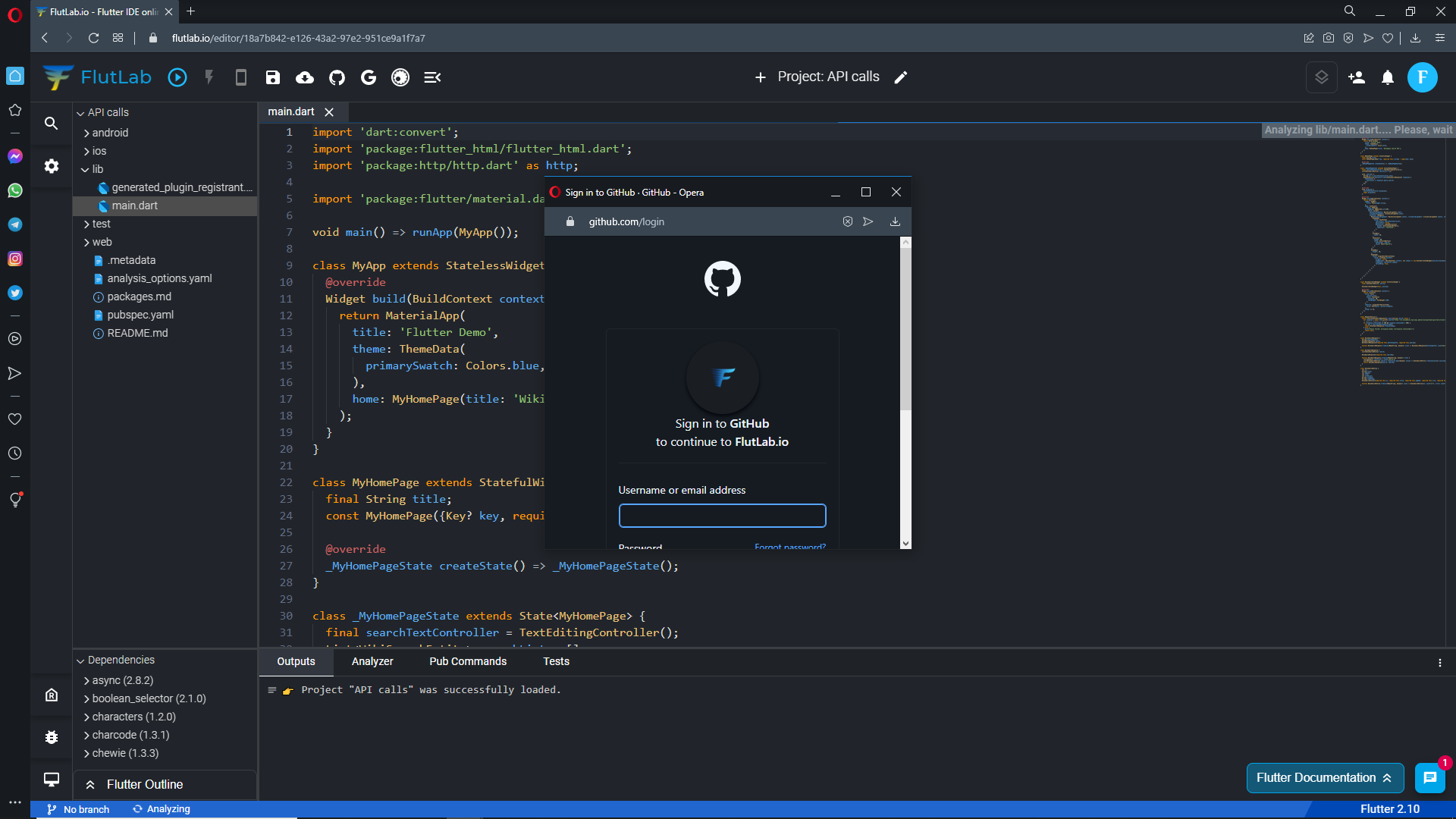Image resolution: width=1456 pixels, height=819 pixels.
Task: Click the Flutter 2.10 version label
Action: tap(1389, 809)
